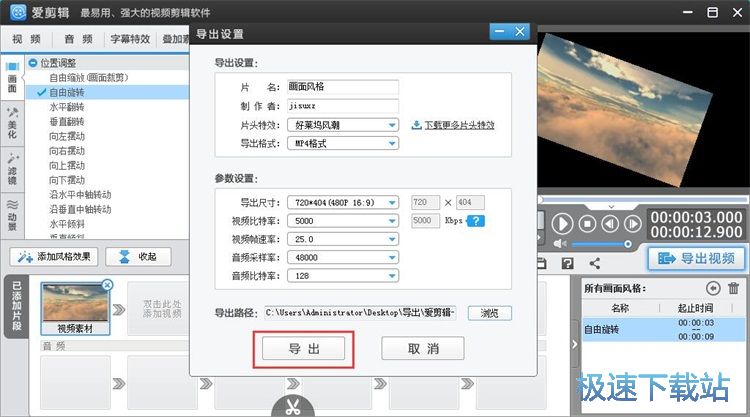Click the play button in the preview

[x=562, y=223]
